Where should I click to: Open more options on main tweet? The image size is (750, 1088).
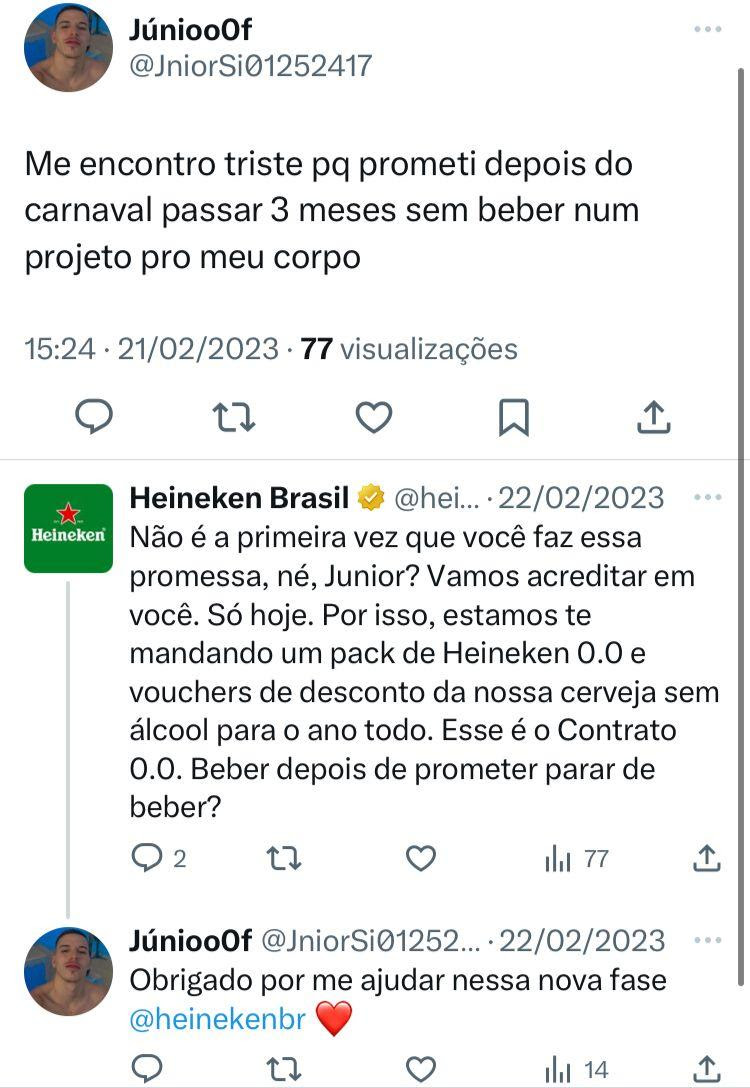707,30
